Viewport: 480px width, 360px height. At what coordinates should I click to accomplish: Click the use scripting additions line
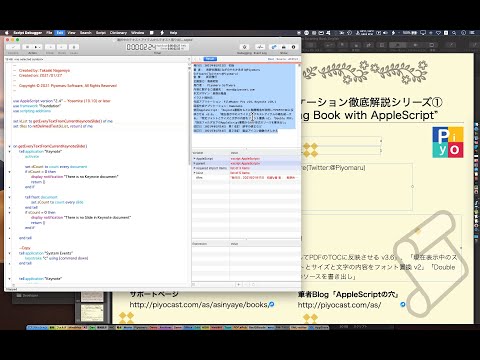tap(32, 111)
